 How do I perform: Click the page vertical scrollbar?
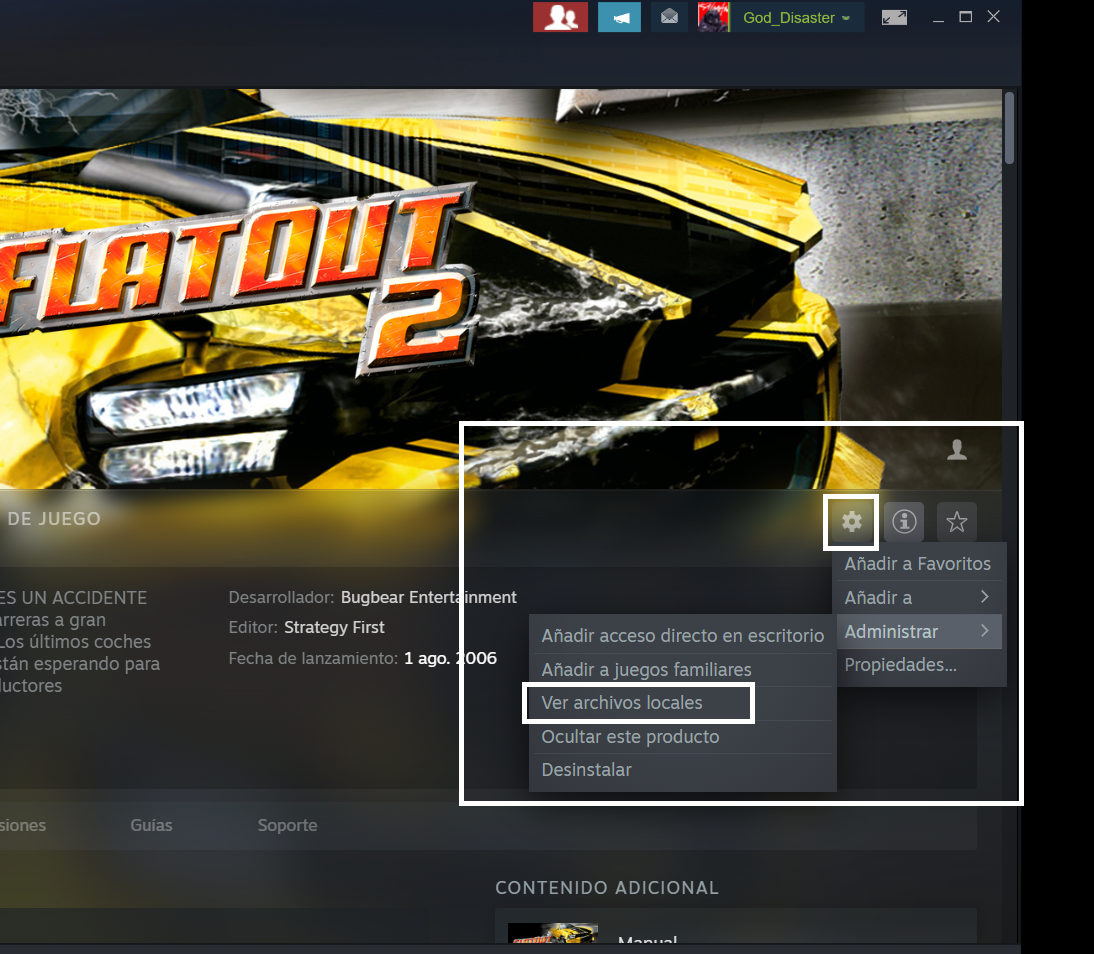coord(1010,129)
